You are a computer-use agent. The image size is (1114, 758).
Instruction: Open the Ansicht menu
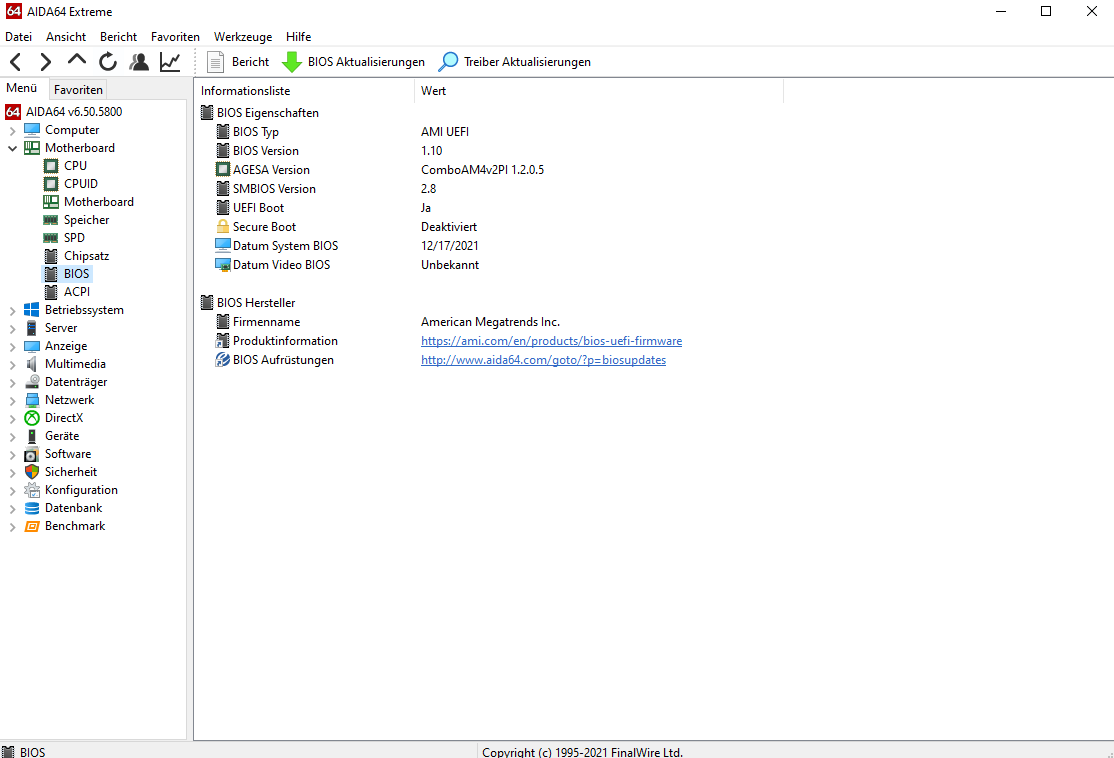(66, 36)
